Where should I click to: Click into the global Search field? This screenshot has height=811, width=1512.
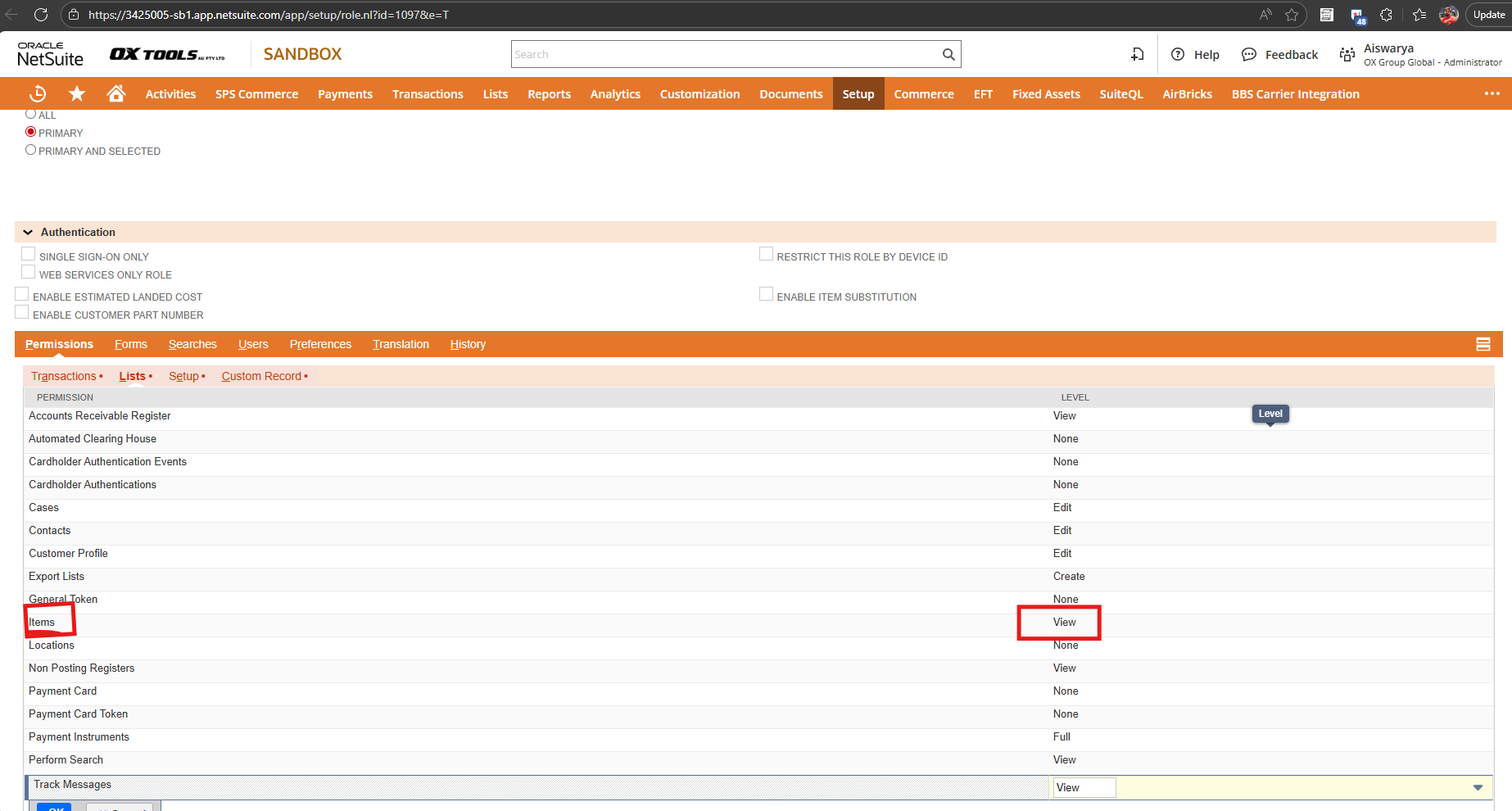click(x=725, y=55)
